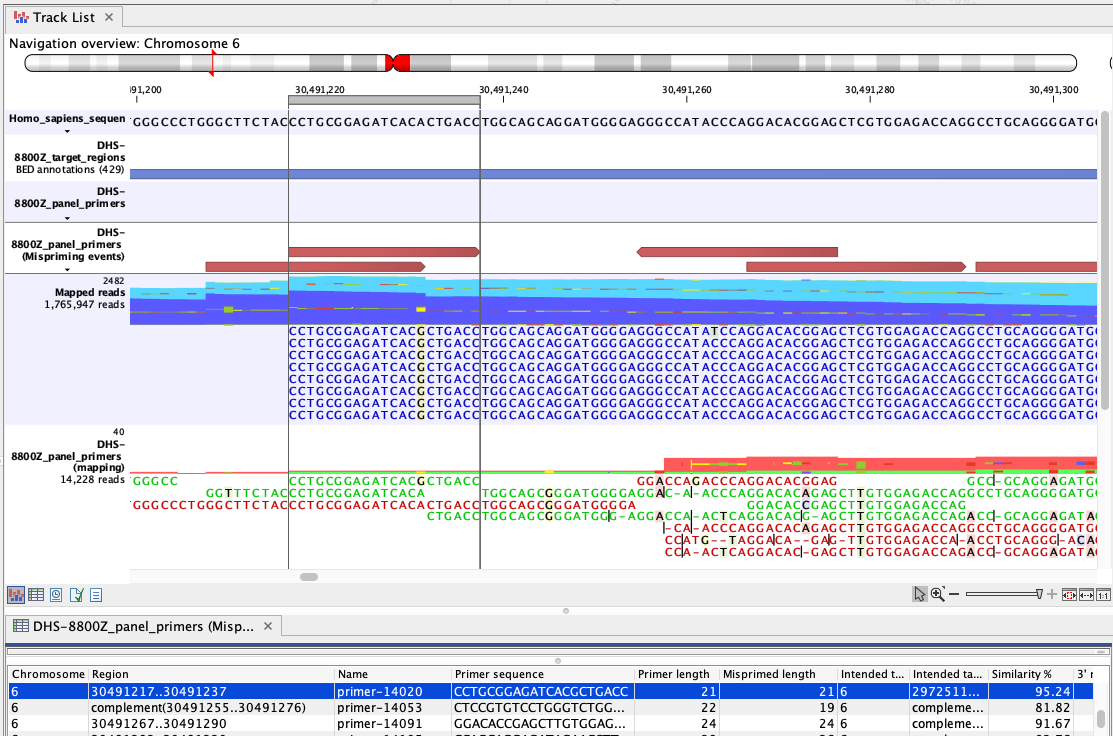
Task: Expand the DHS-8800Z_panel_primers track arrow
Action: [67, 216]
